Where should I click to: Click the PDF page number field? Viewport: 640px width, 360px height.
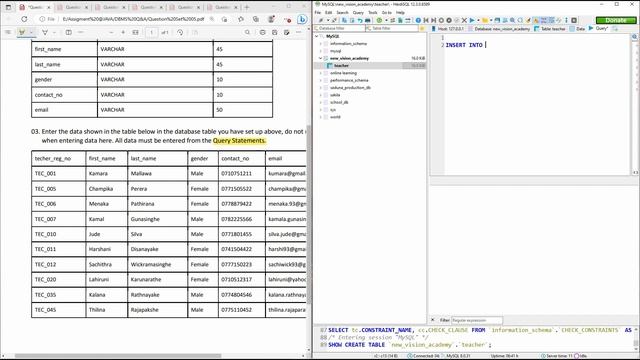pos(151,32)
